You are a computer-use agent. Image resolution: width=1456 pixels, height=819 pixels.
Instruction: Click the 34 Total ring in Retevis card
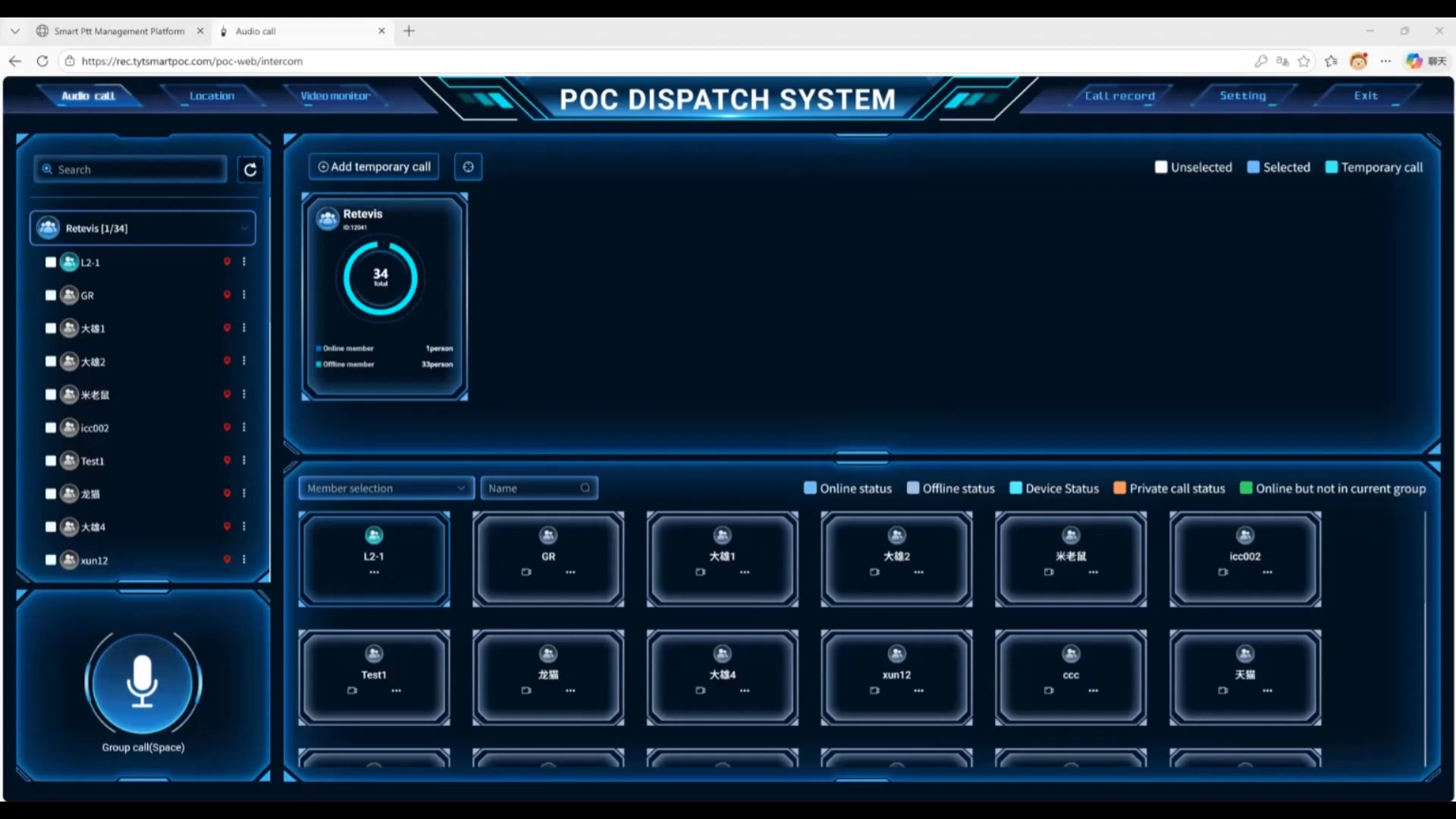click(380, 278)
